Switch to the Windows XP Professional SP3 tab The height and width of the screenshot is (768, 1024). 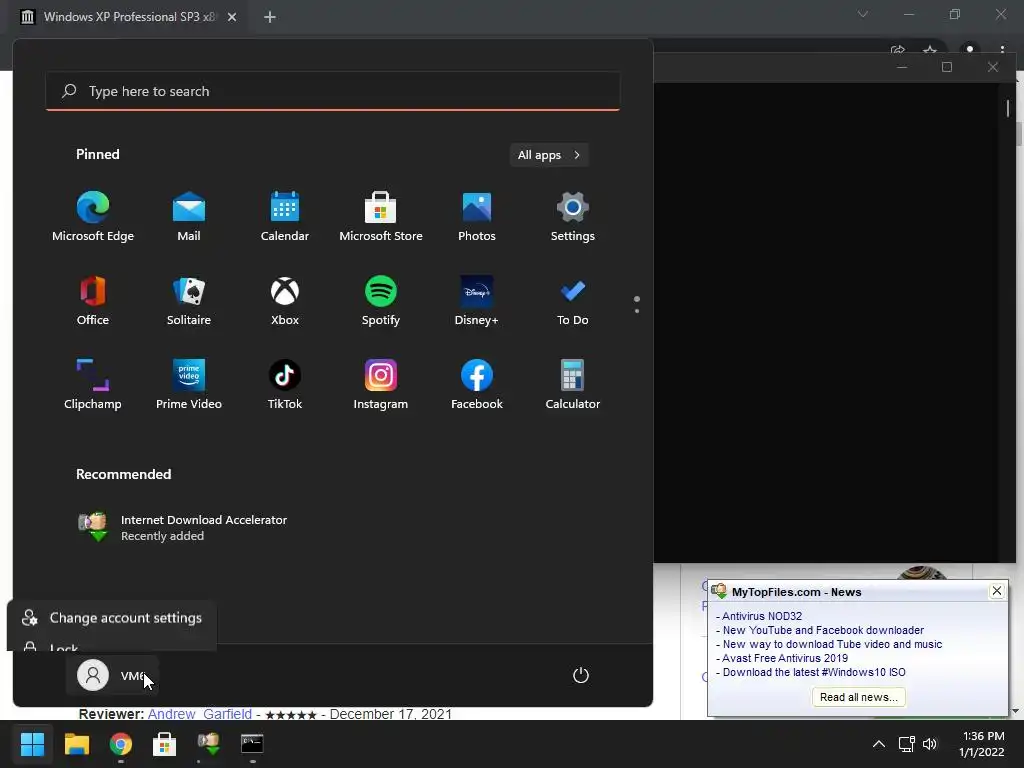(x=127, y=17)
